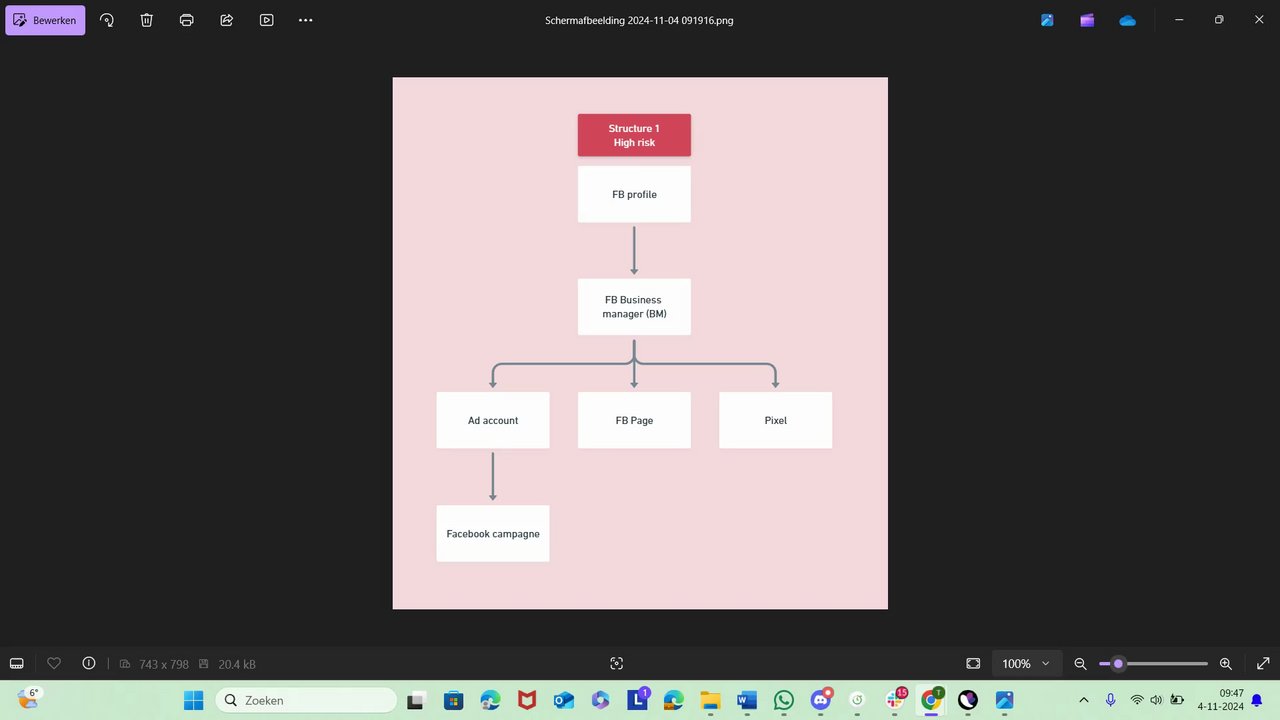1280x720 pixels.
Task: Open Outlook from the taskbar
Action: point(563,700)
